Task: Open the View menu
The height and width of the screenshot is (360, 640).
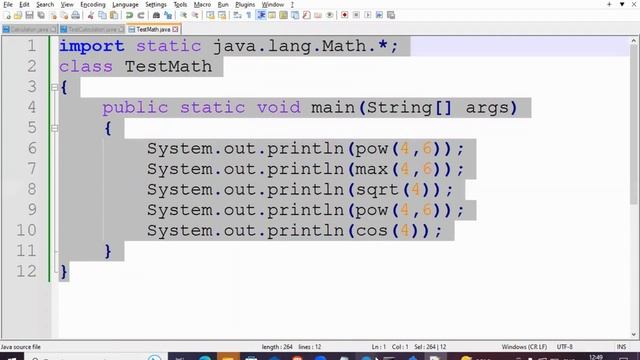Action: click(x=67, y=4)
